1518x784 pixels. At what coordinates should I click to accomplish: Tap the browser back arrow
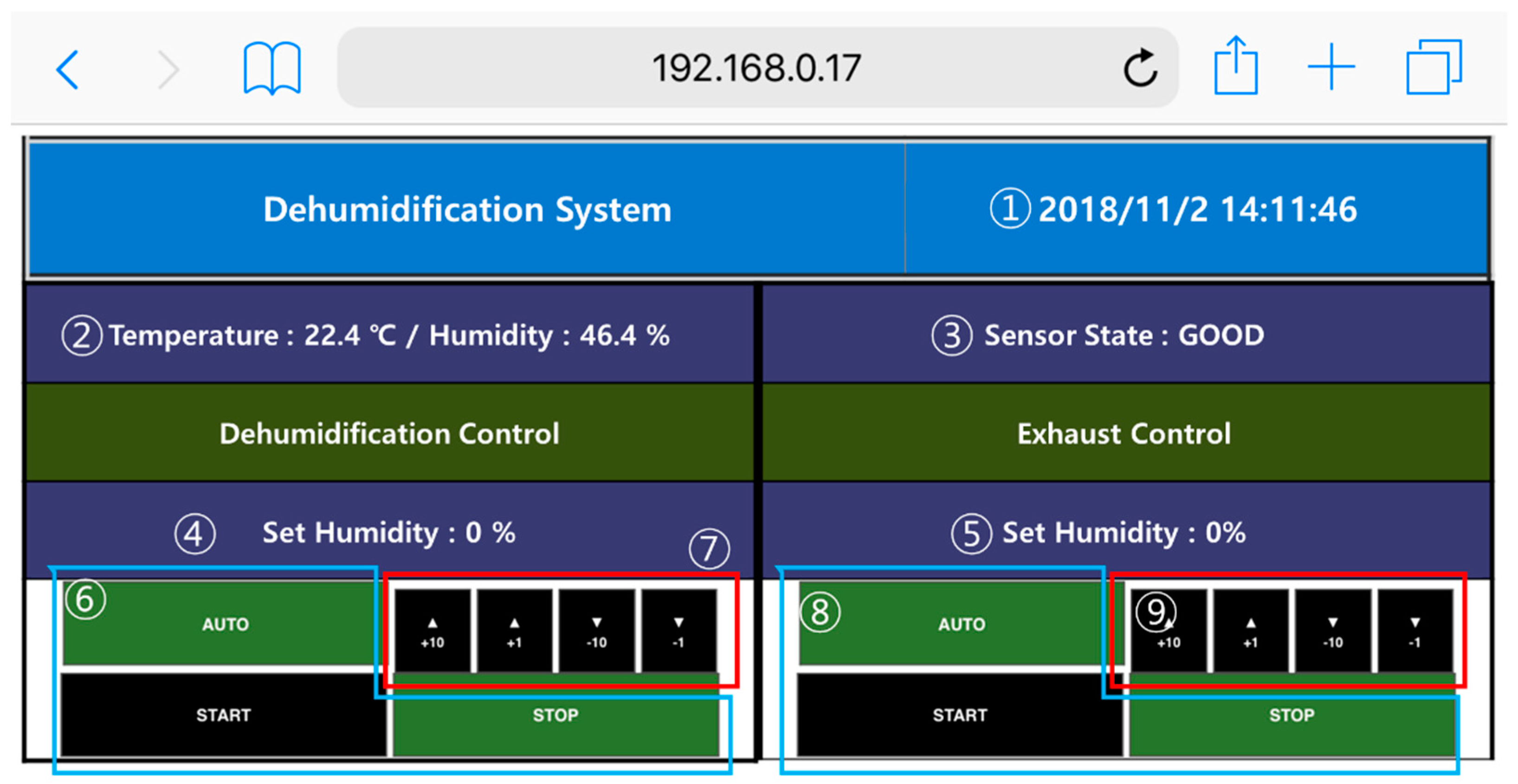[x=67, y=70]
